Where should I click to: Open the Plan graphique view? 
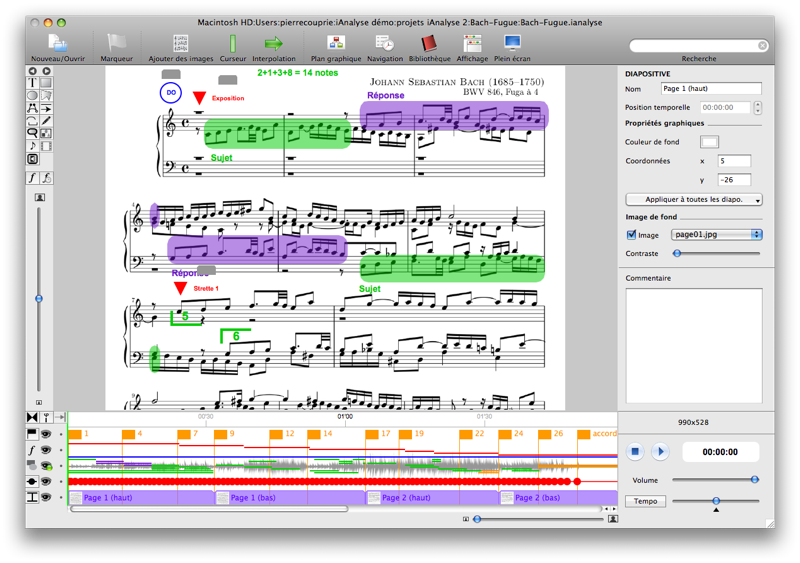pos(336,43)
